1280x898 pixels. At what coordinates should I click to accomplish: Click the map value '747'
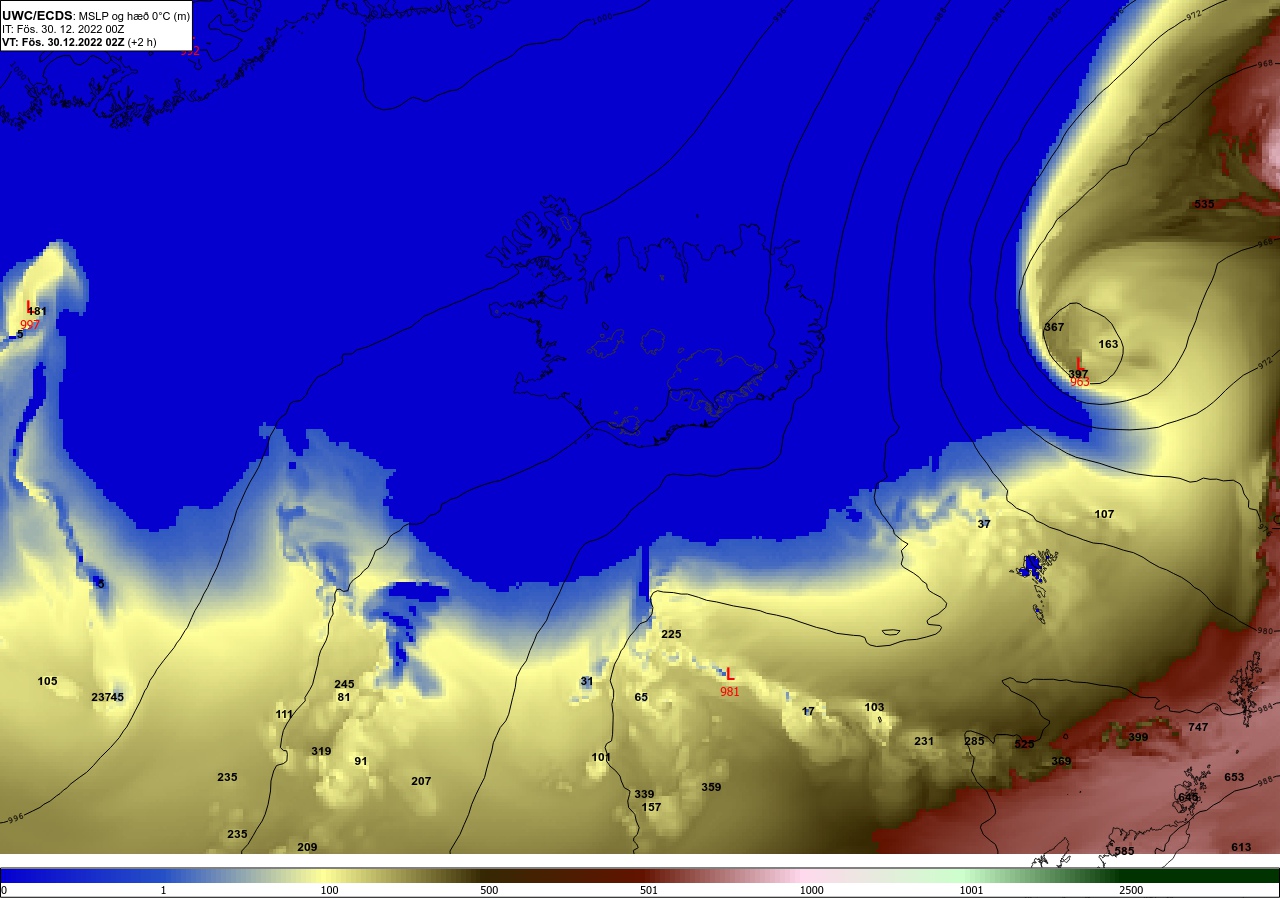point(1198,727)
